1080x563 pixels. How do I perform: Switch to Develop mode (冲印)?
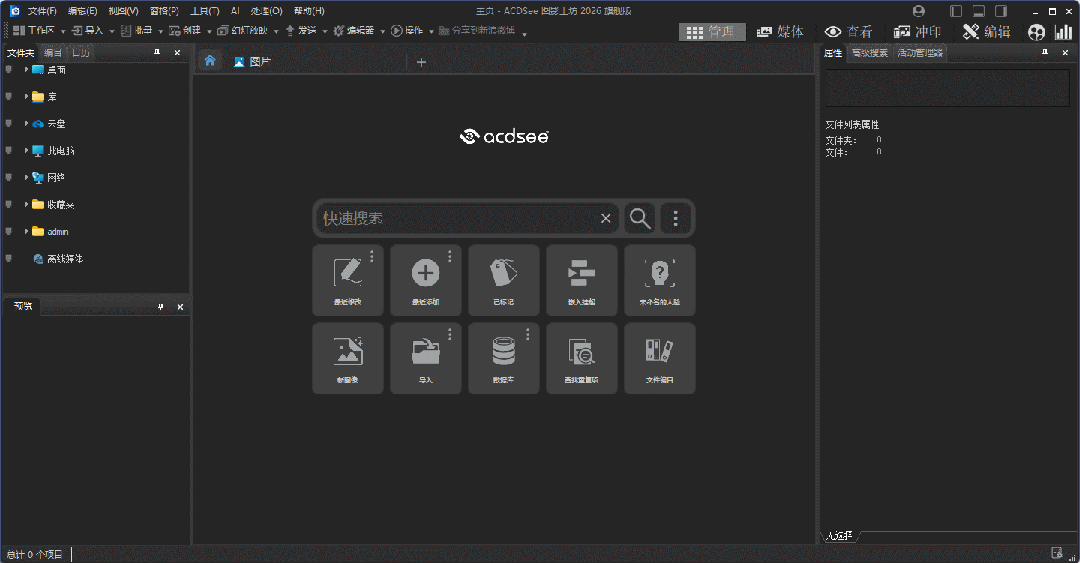[x=917, y=32]
